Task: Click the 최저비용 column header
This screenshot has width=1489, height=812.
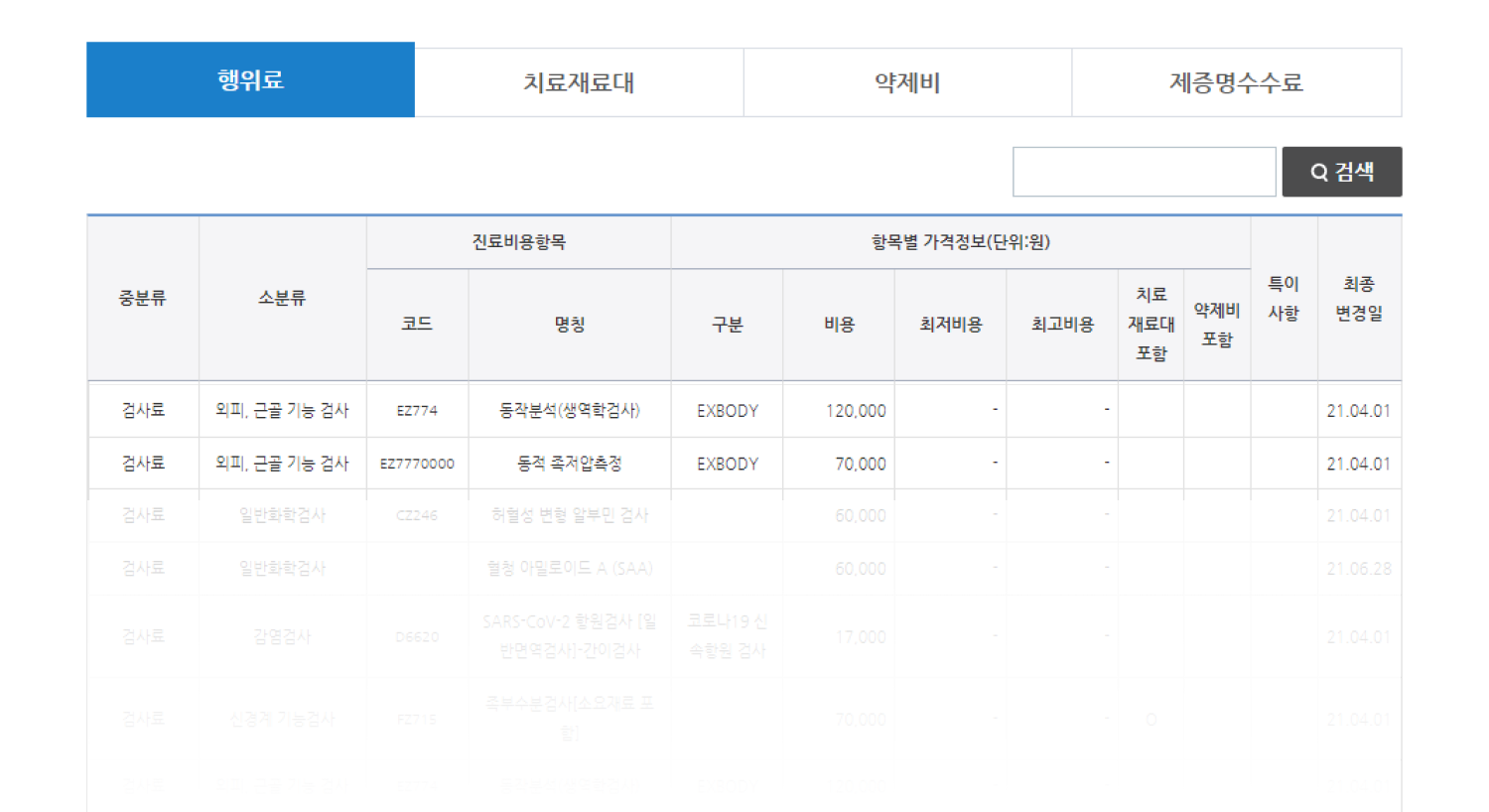Action: click(950, 325)
